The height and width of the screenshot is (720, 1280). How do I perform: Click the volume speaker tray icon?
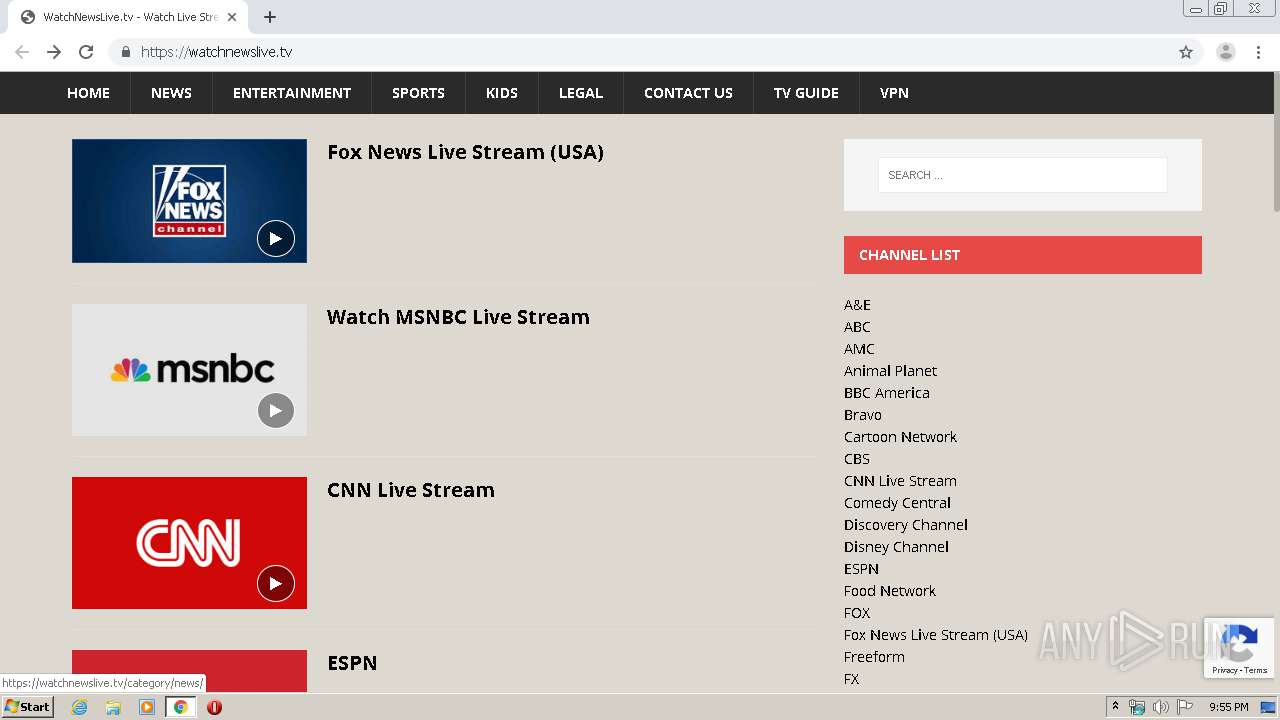pos(1160,707)
